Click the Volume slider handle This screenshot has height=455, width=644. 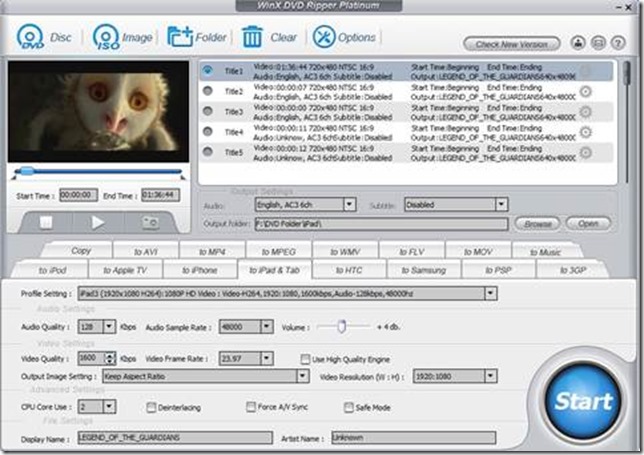point(341,326)
